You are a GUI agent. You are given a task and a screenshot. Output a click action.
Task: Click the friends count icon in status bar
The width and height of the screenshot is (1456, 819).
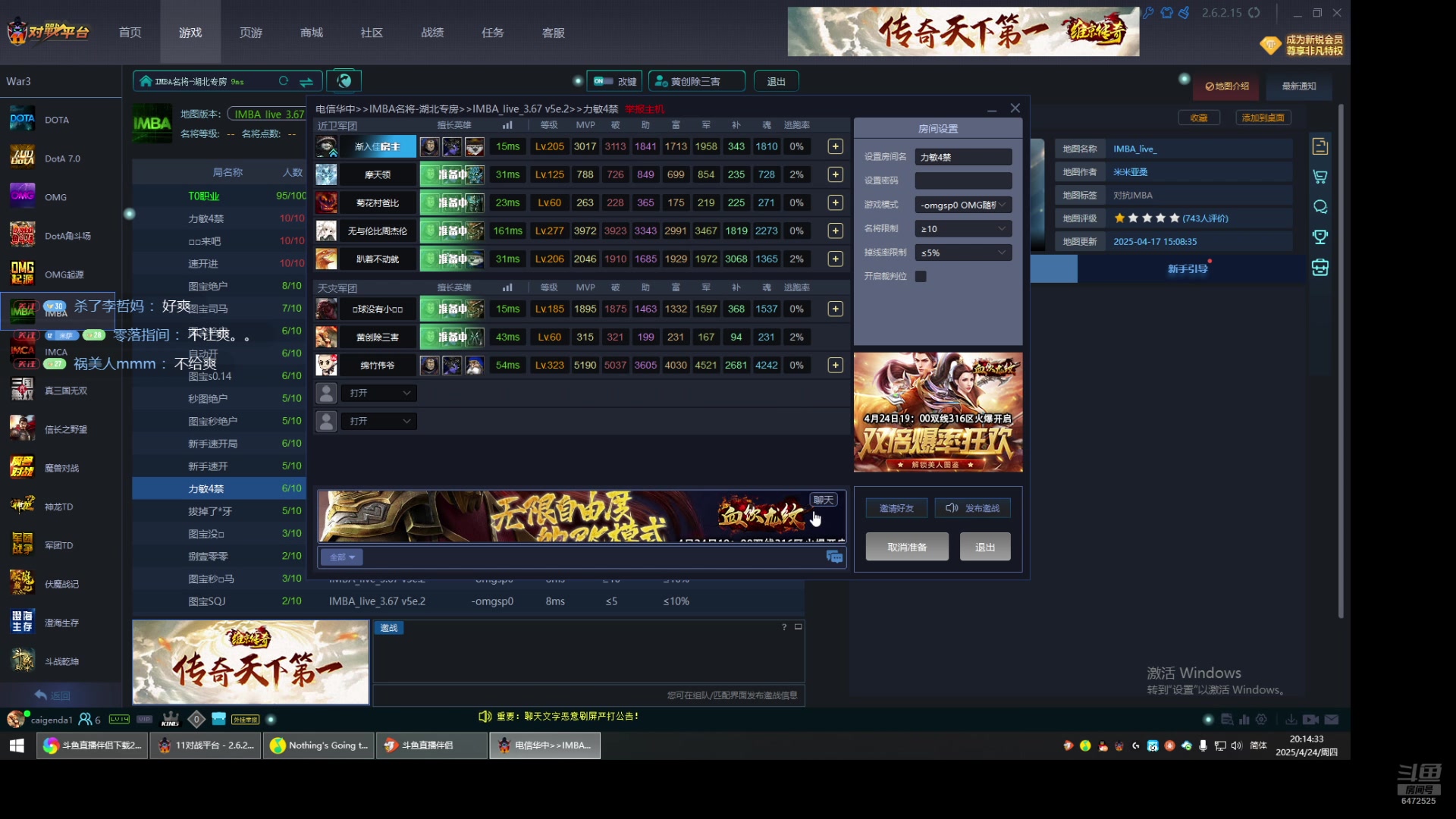click(x=89, y=719)
